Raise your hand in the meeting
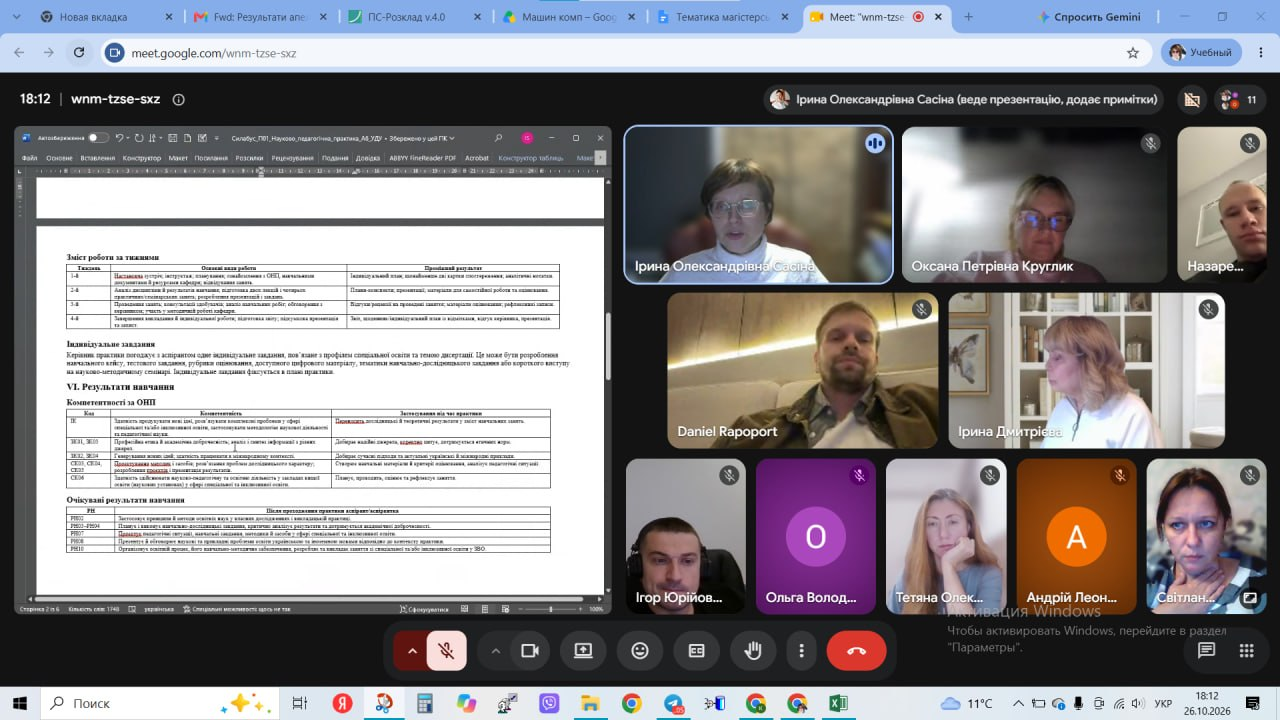 coord(753,651)
